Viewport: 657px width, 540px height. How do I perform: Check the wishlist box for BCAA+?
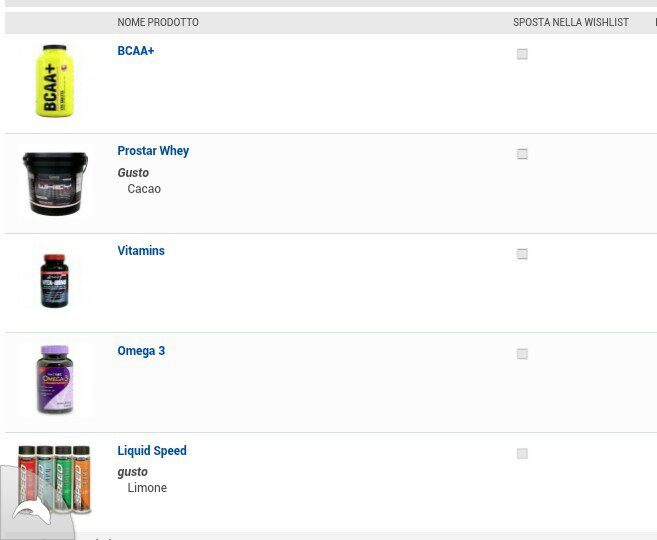(522, 54)
